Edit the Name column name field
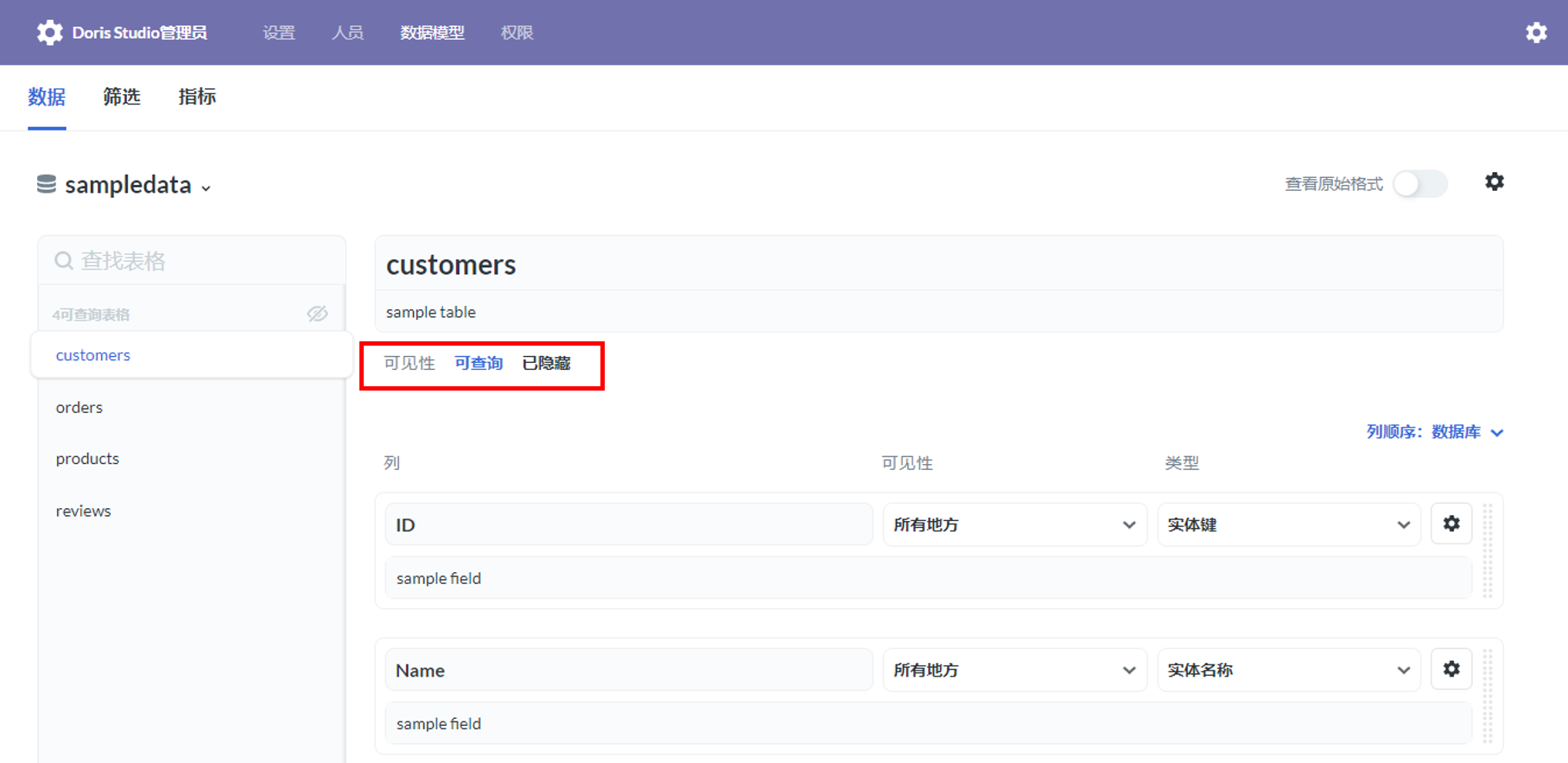The height and width of the screenshot is (763, 1568). click(x=629, y=670)
